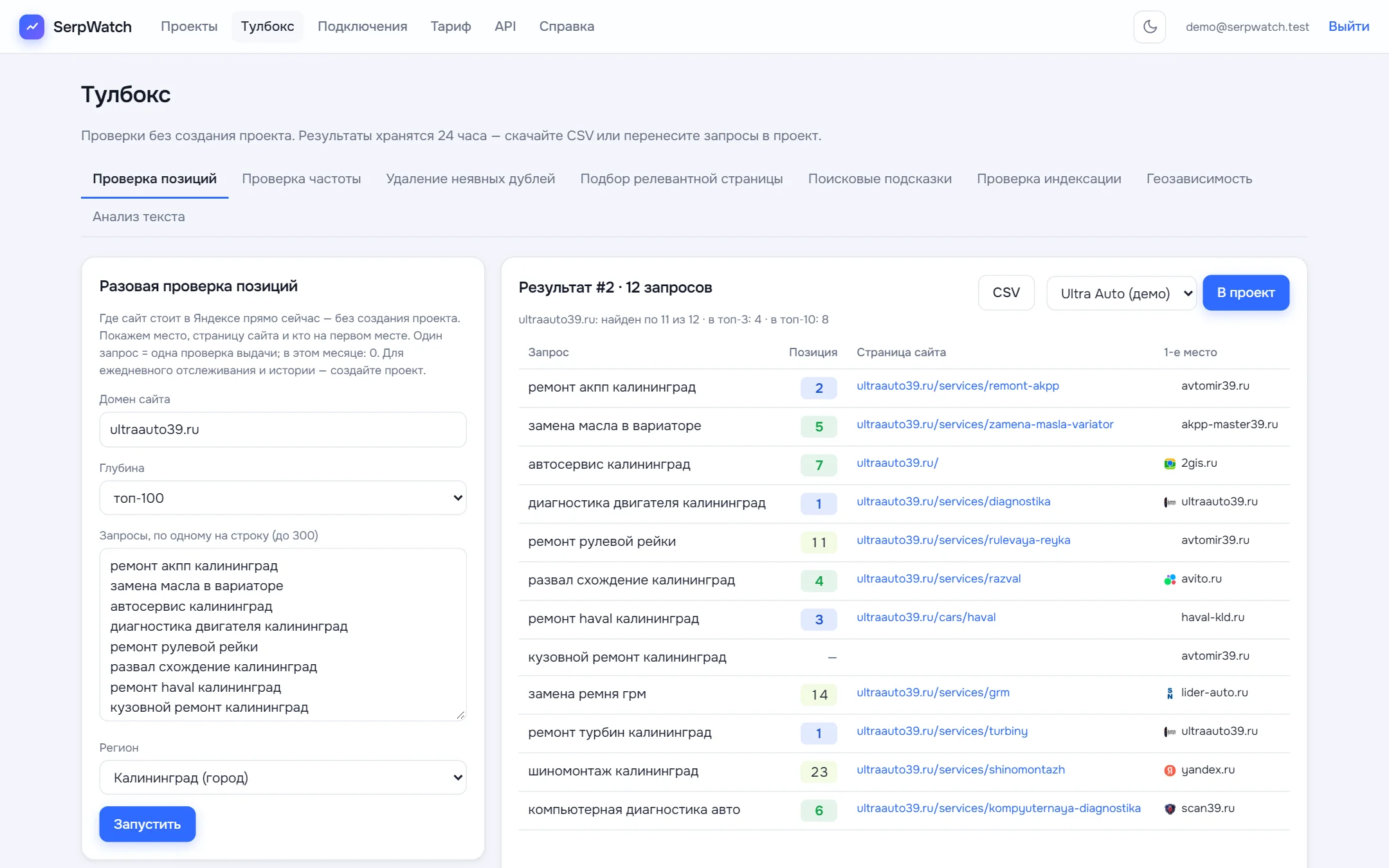Open ultraauto39.ru/services/shinomontazh link
The image size is (1389, 868).
(961, 770)
